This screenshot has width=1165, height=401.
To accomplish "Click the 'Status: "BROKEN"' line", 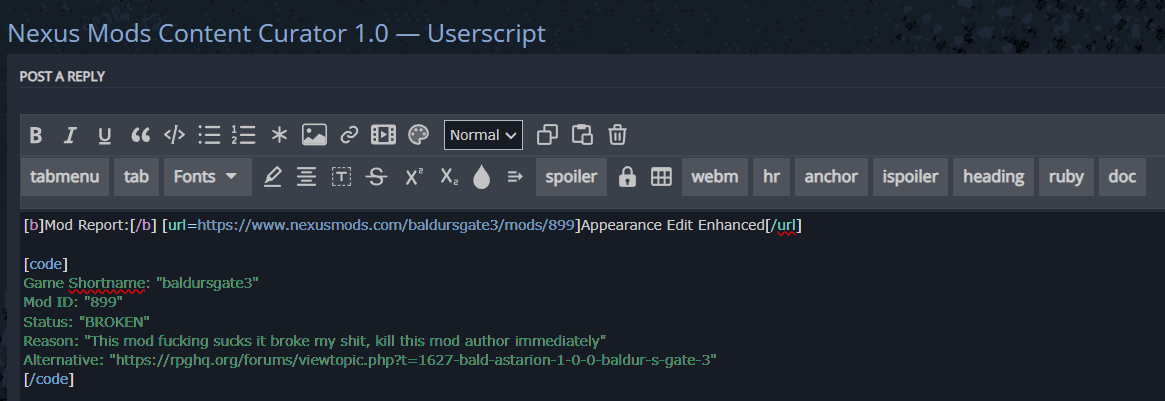I will click(87, 322).
